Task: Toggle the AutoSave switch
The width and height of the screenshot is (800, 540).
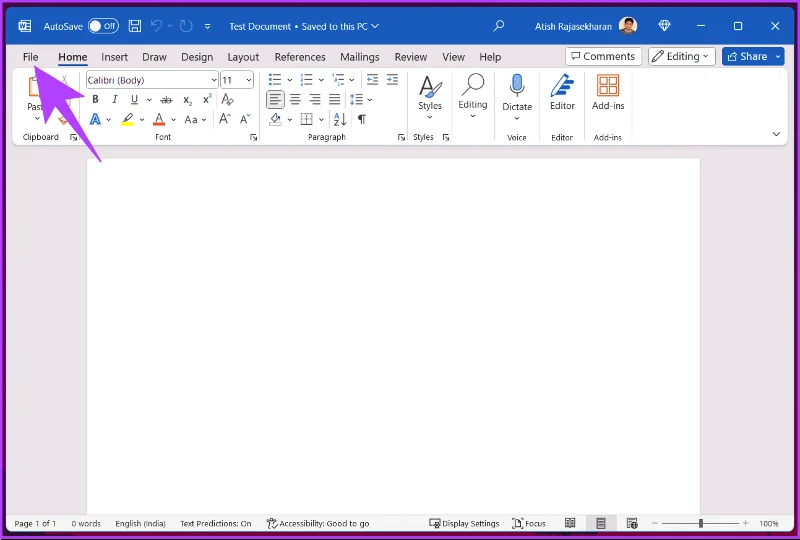Action: tap(104, 26)
